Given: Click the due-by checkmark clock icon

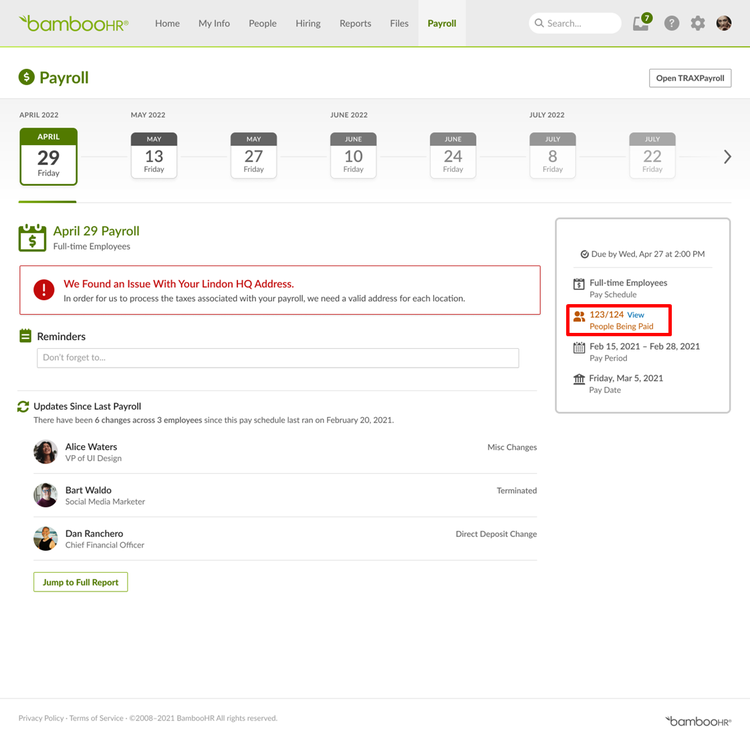Looking at the screenshot, I should (584, 254).
